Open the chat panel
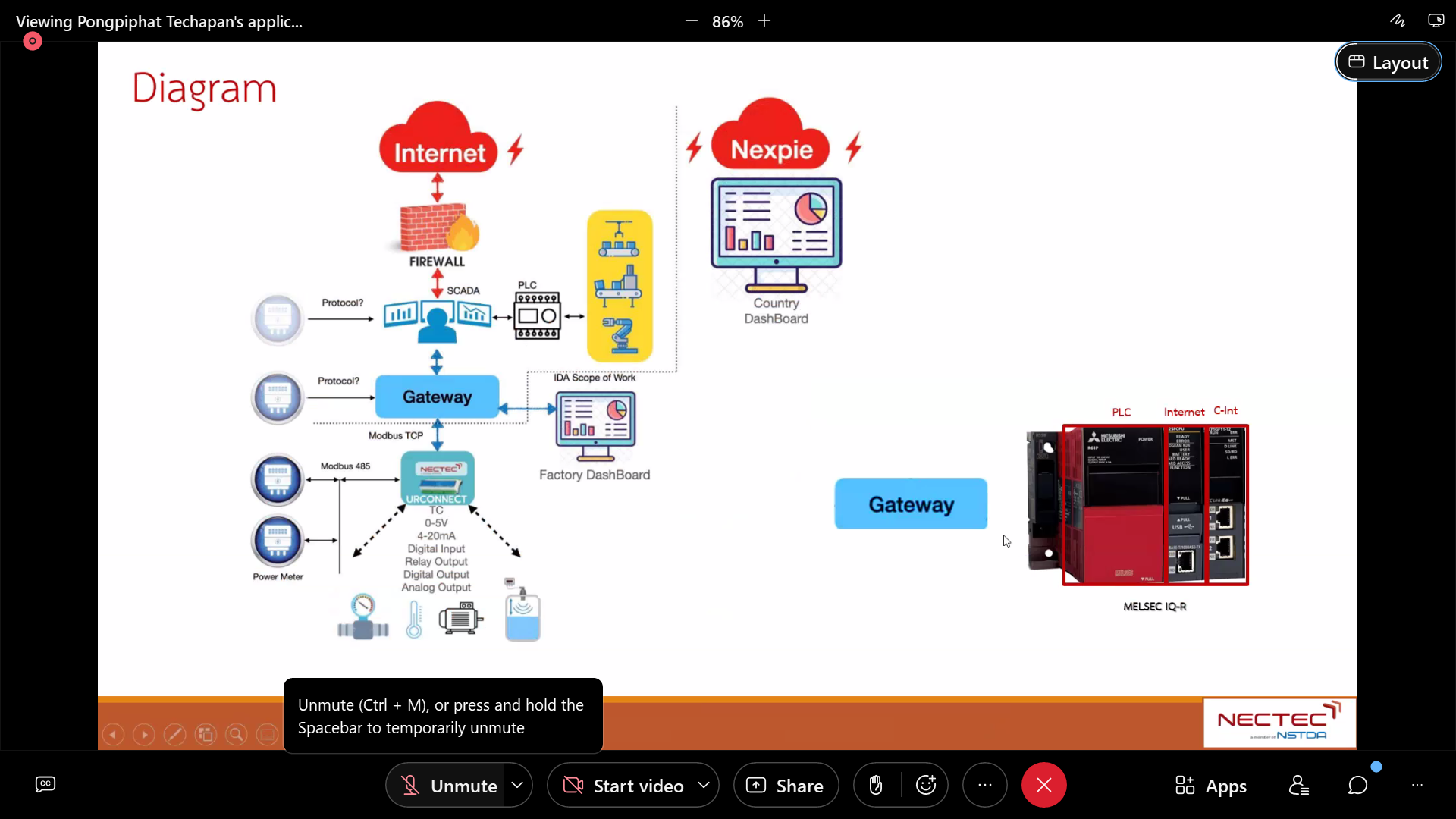The width and height of the screenshot is (1456, 819). (1358, 786)
